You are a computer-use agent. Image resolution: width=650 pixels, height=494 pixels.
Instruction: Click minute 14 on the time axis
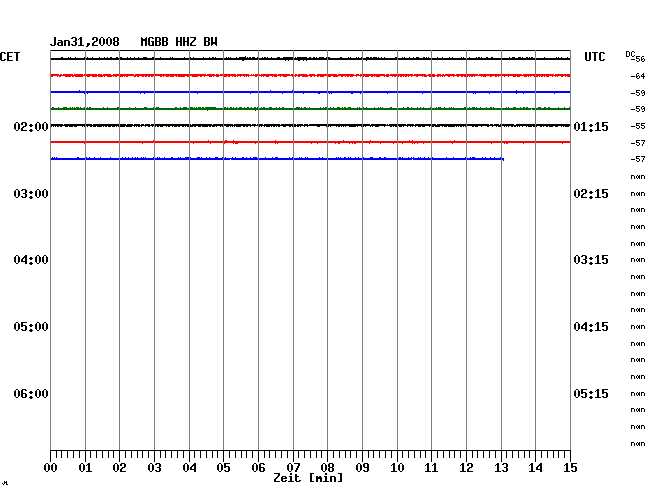pos(535,468)
